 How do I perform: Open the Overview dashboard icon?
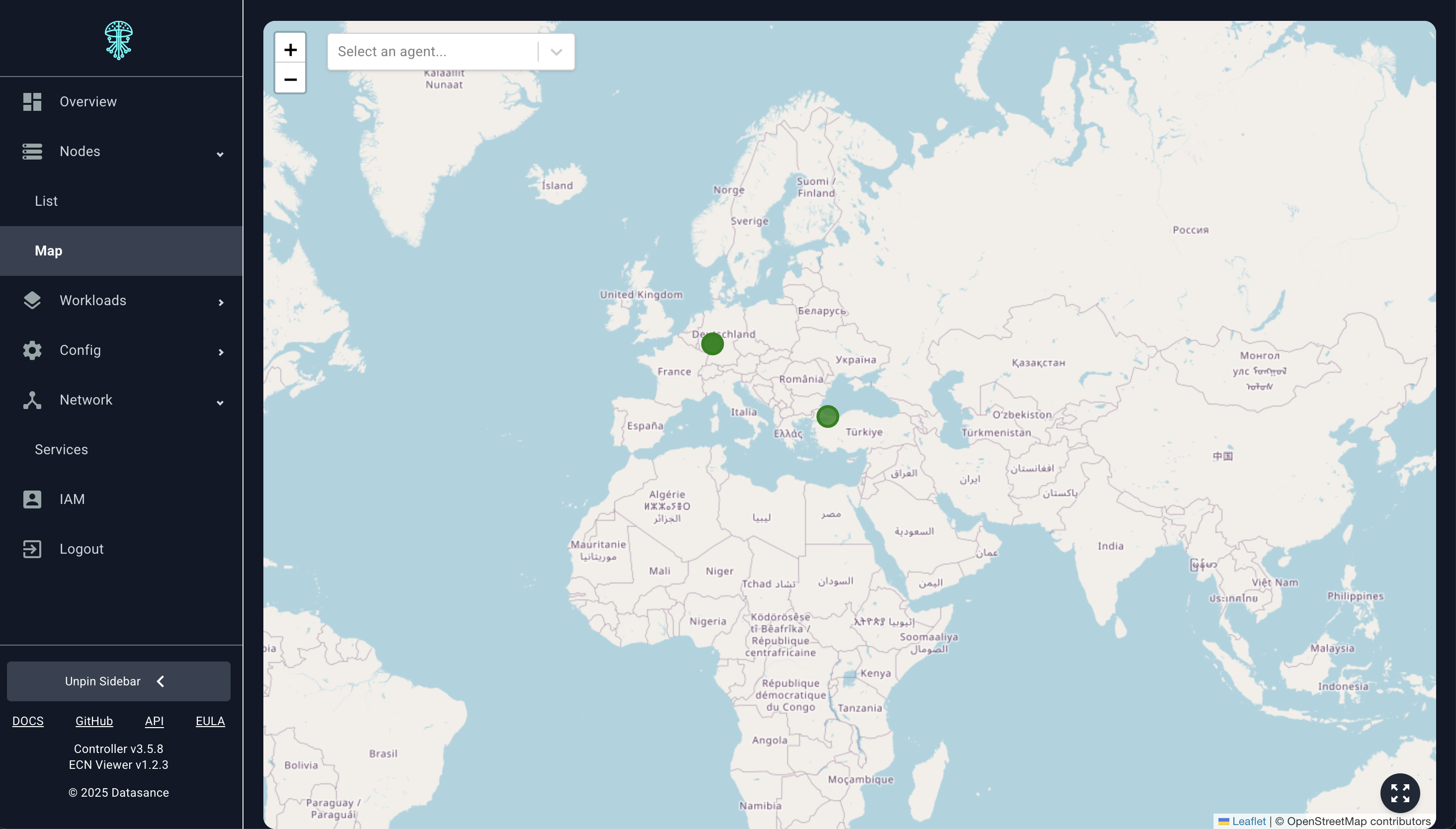pyautogui.click(x=31, y=101)
